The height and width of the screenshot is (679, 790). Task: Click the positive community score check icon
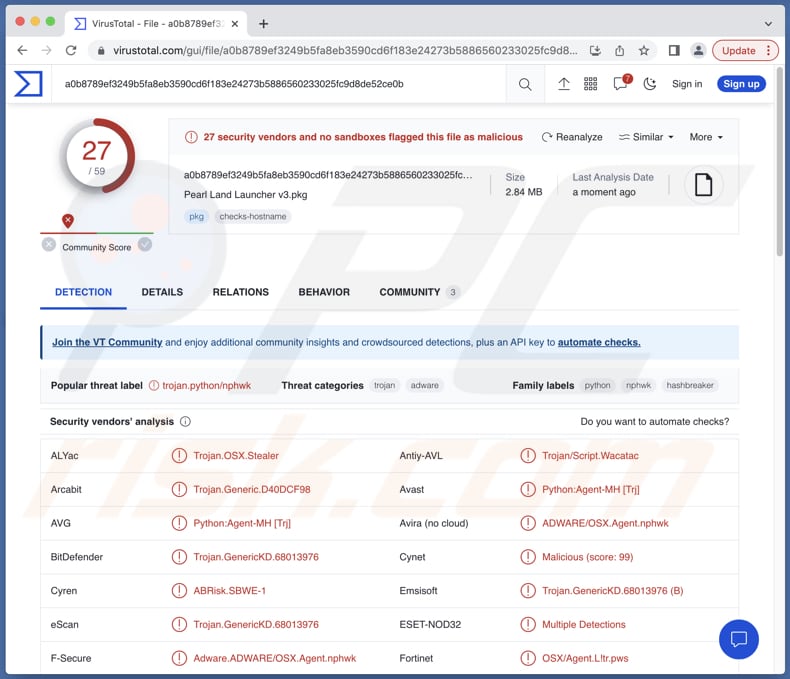tap(145, 245)
